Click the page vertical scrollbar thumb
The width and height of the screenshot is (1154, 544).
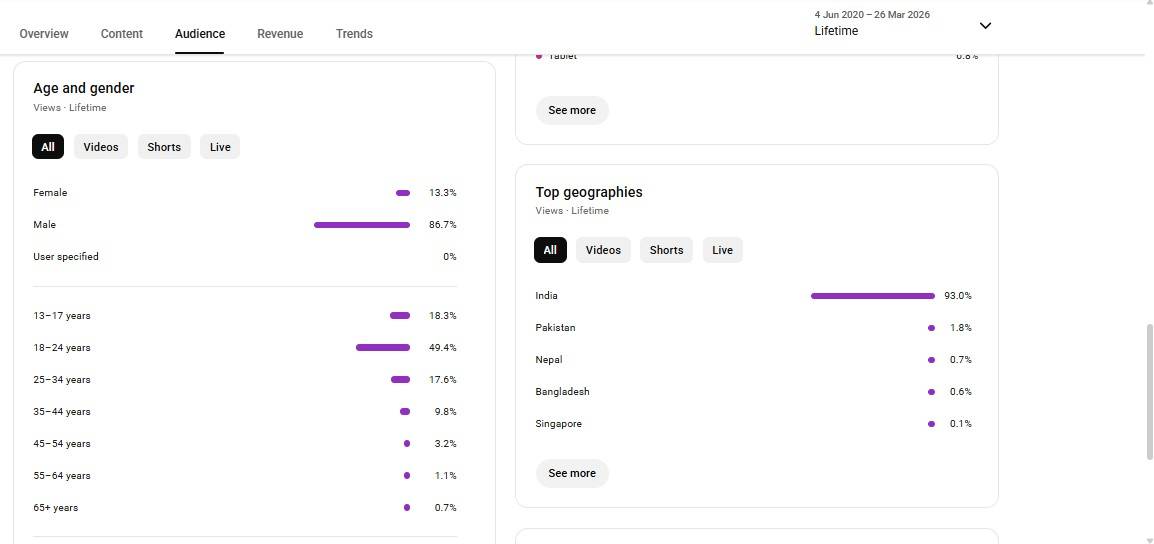[1149, 390]
